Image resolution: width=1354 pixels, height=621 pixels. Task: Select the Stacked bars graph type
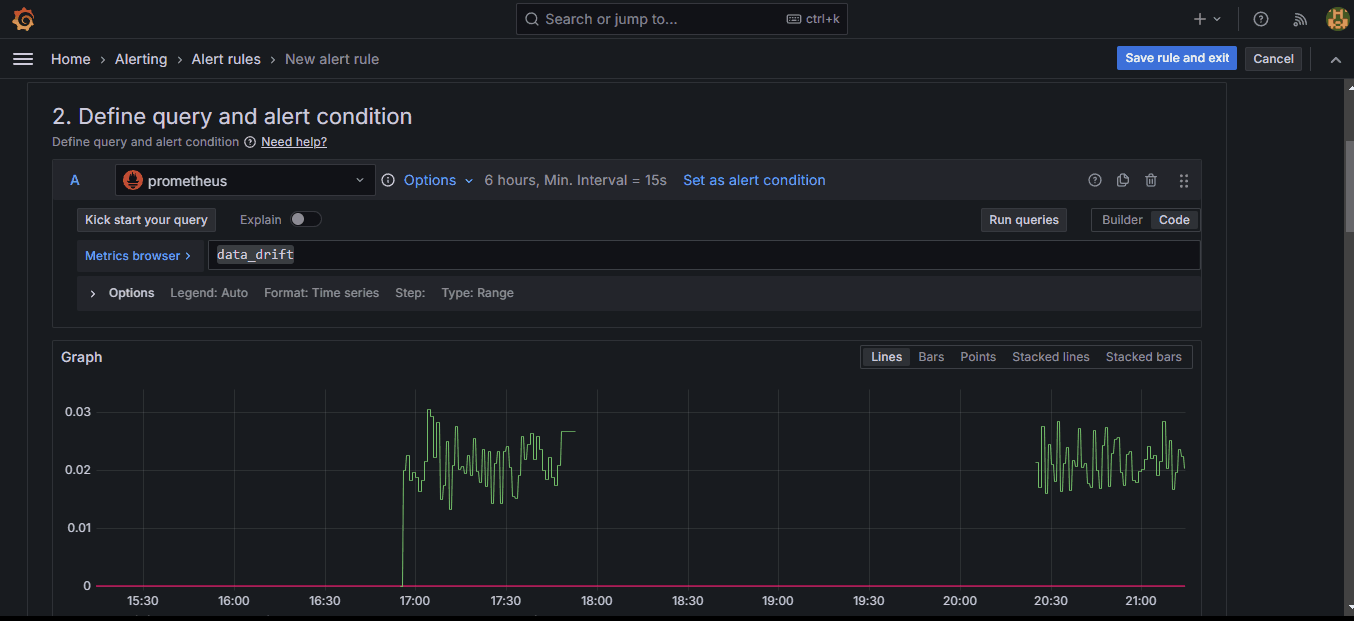1144,357
